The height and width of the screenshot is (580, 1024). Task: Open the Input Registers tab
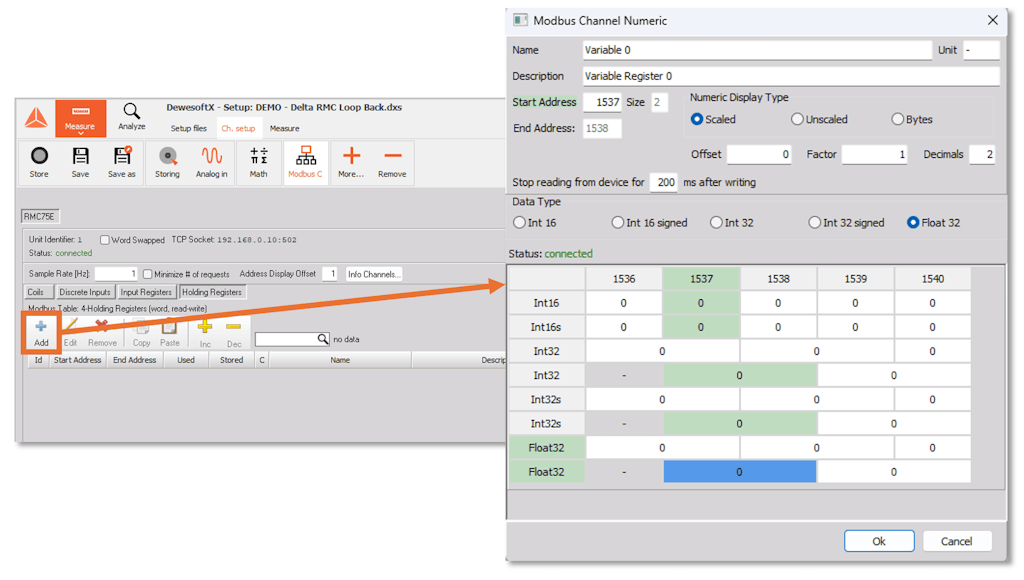pos(146,292)
